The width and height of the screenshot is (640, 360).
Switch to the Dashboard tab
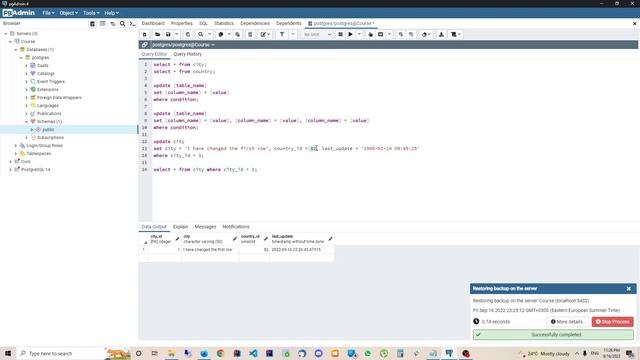pos(153,23)
